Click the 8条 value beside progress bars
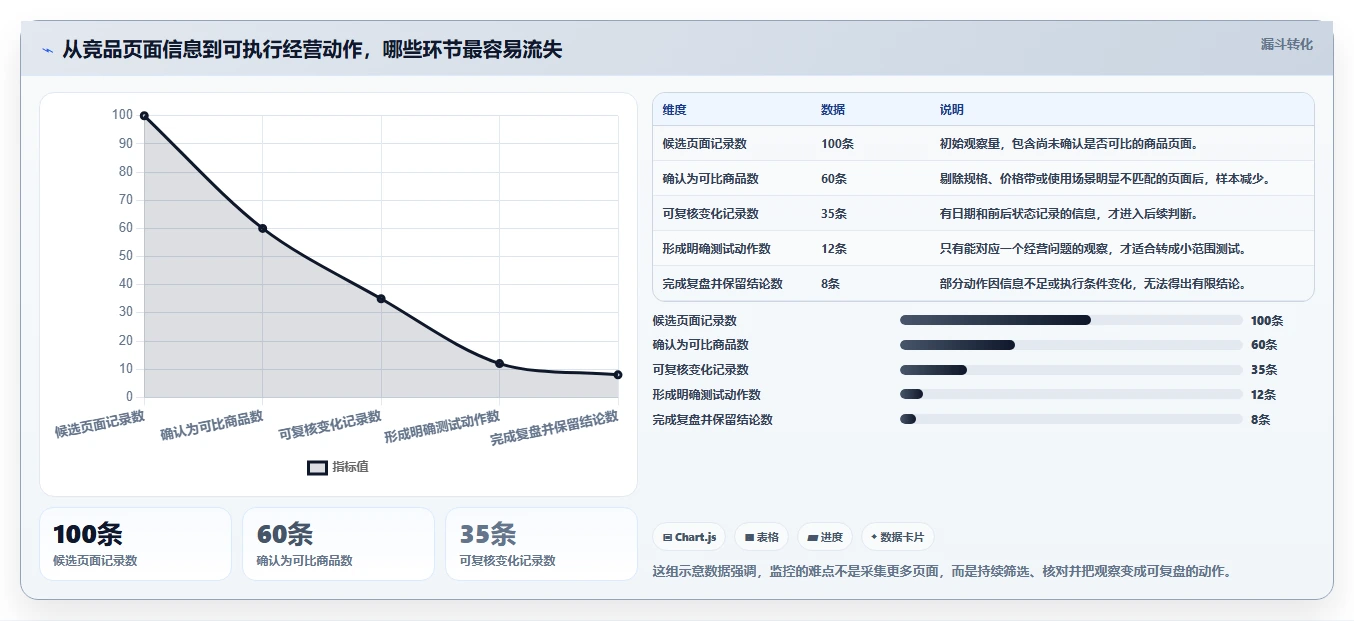1354x621 pixels. pos(1261,420)
